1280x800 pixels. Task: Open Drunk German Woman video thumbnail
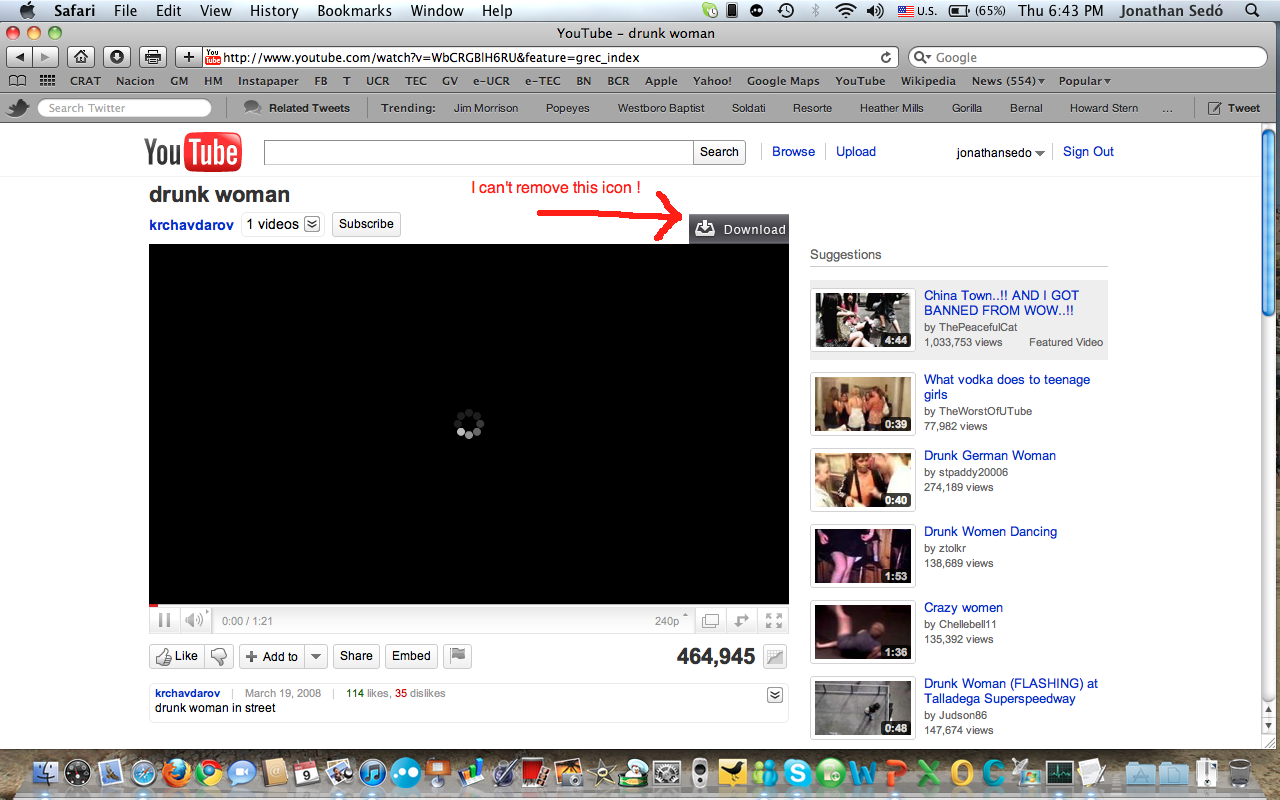click(863, 480)
